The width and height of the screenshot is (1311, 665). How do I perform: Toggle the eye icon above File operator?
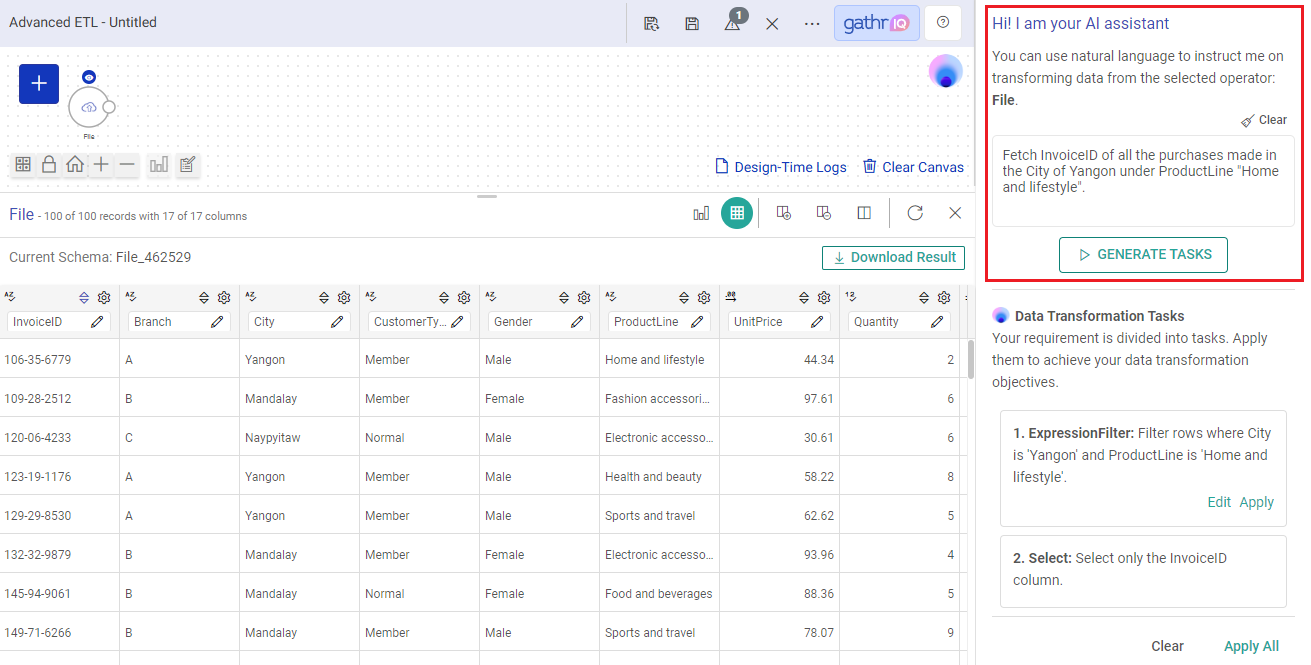(x=88, y=77)
